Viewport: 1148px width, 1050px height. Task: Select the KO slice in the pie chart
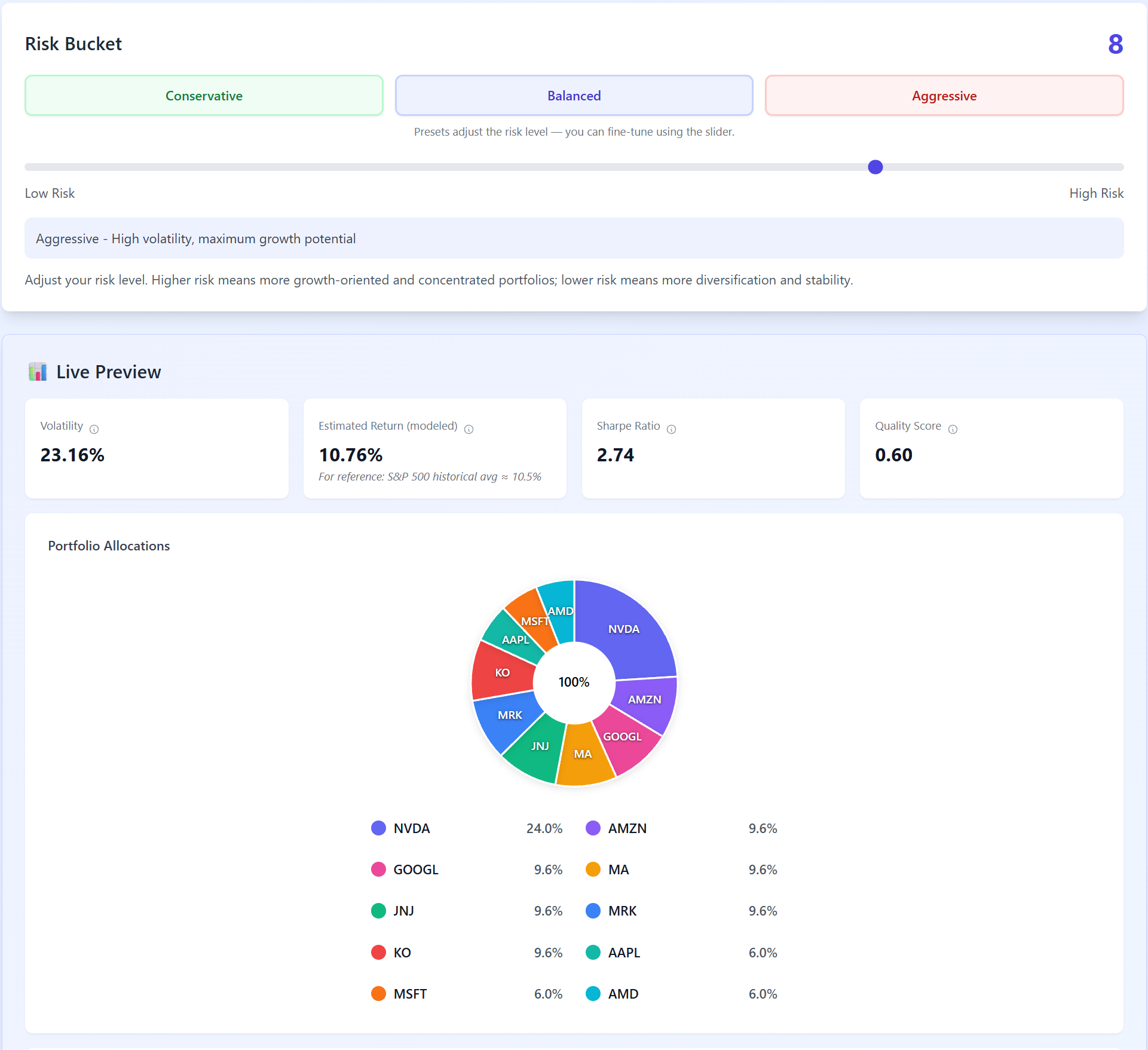(503, 672)
